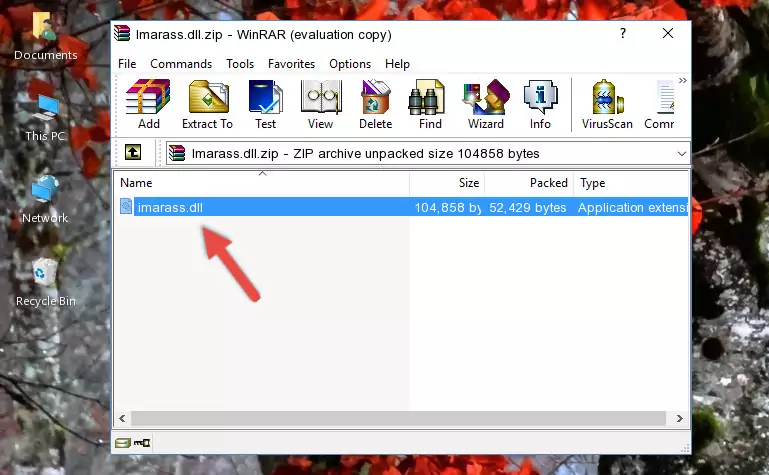Start VirusScan on the archive
Viewport: 769px width, 475px height.
[x=607, y=104]
